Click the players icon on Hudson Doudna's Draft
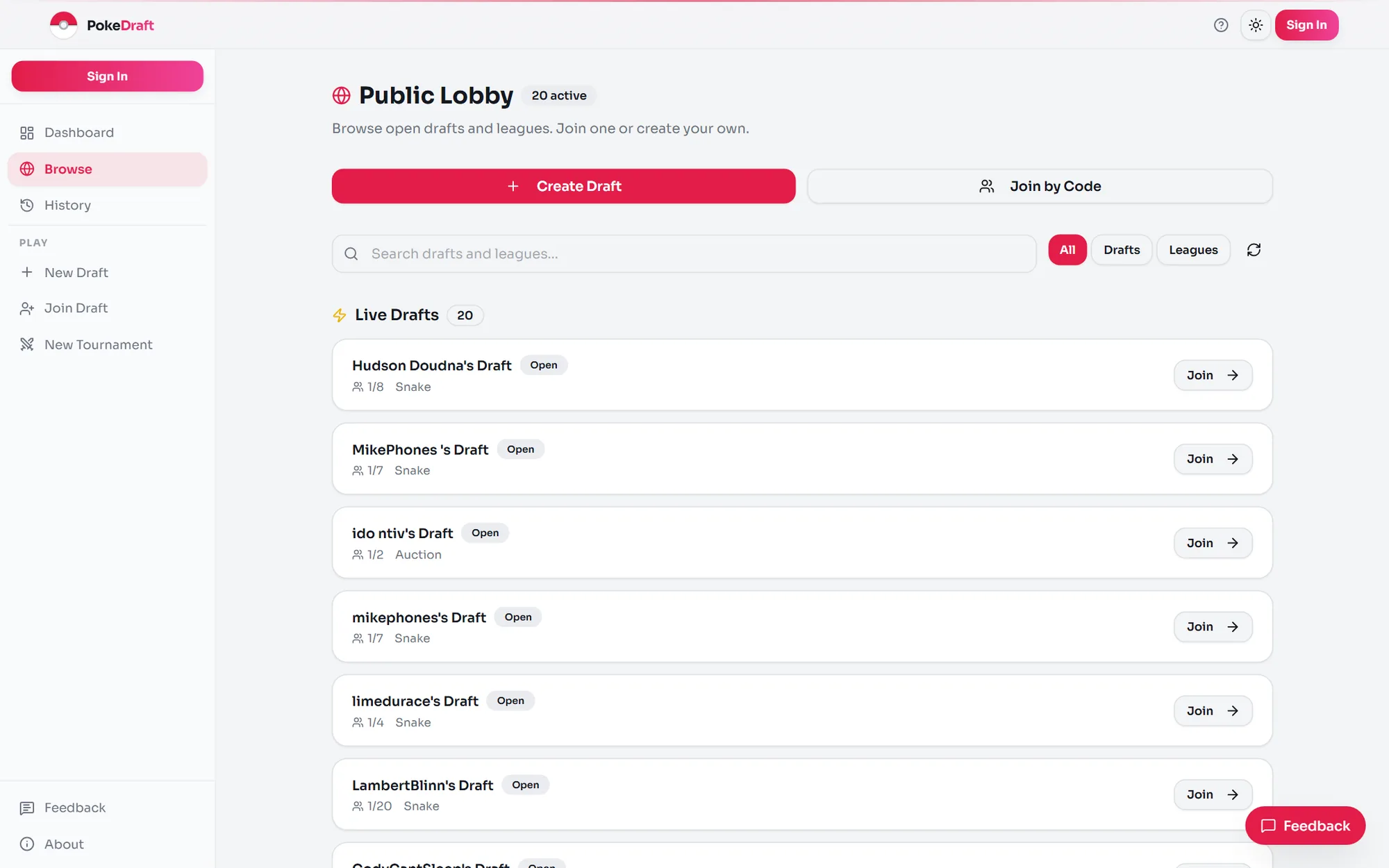This screenshot has height=868, width=1389. click(x=358, y=387)
